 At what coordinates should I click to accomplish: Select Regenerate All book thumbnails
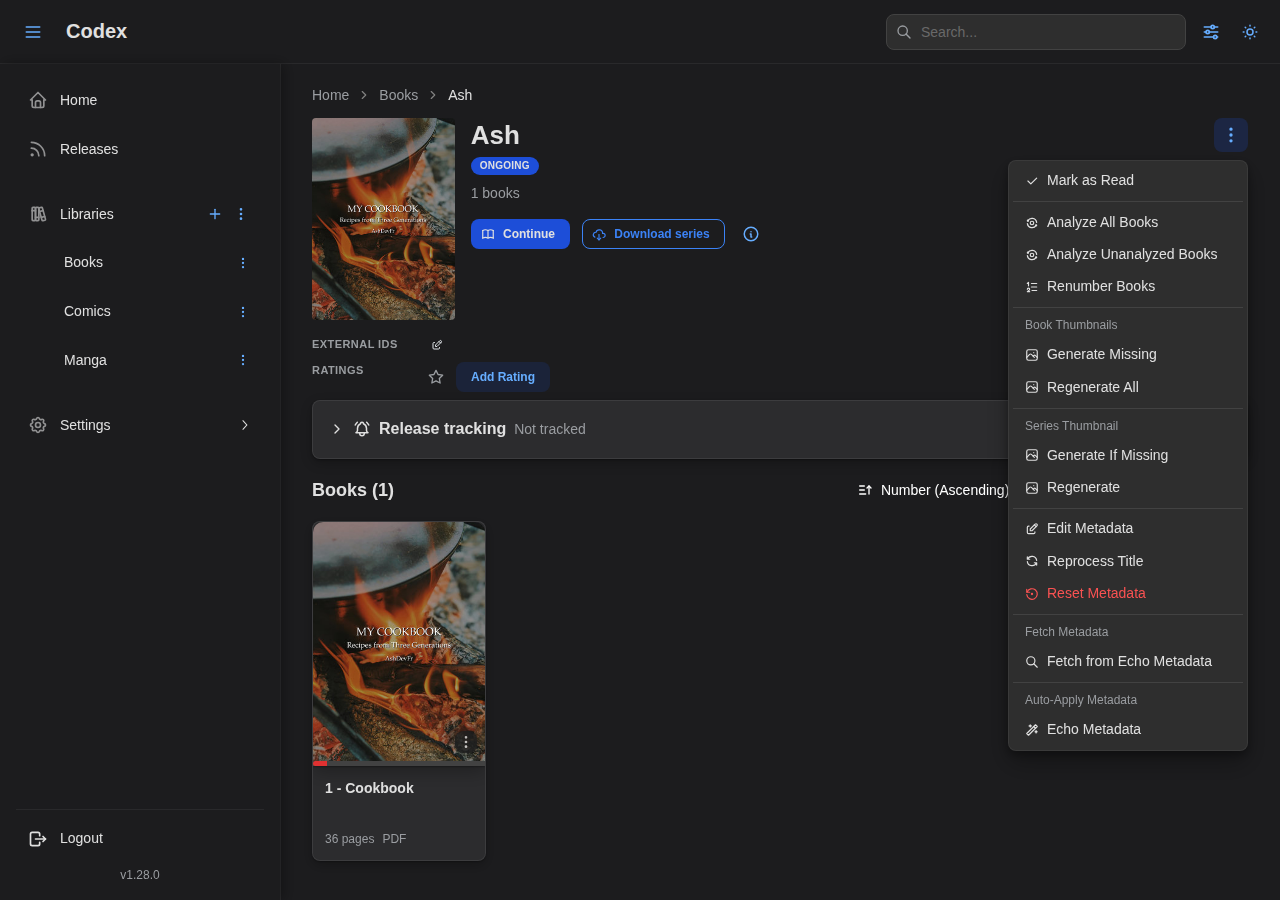point(1128,387)
